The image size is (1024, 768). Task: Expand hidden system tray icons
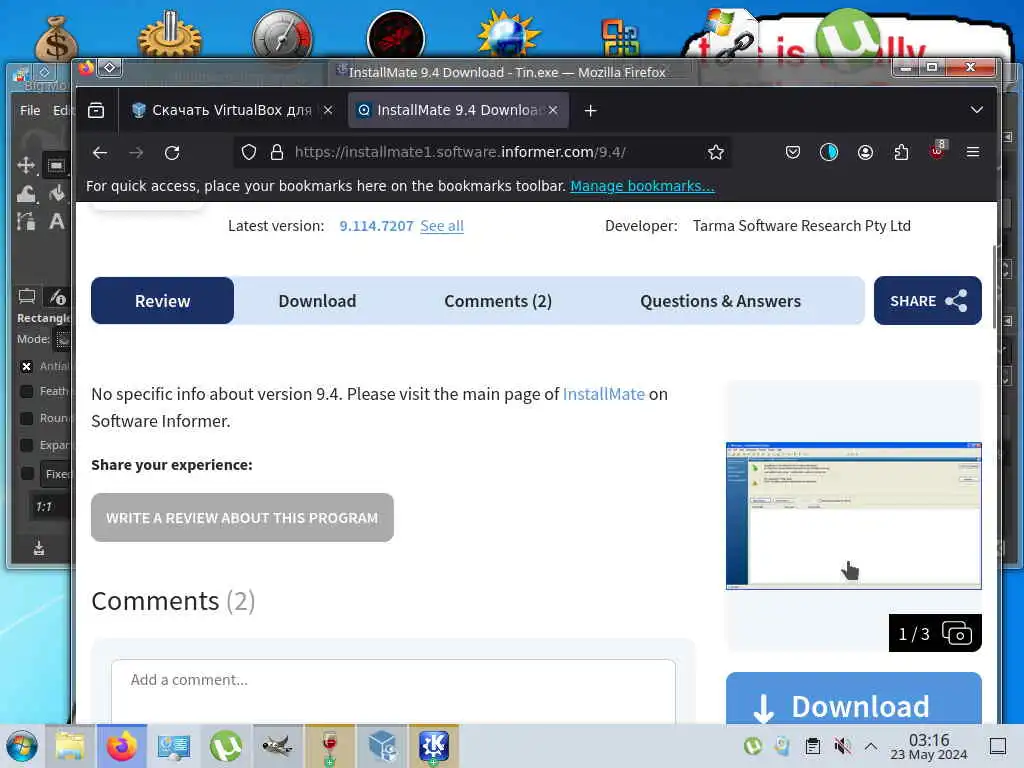coord(871,746)
